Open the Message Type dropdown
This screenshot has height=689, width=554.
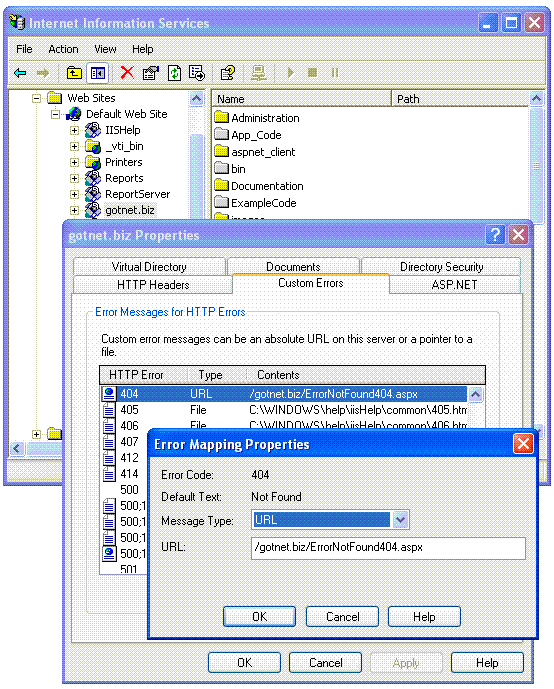(x=400, y=519)
